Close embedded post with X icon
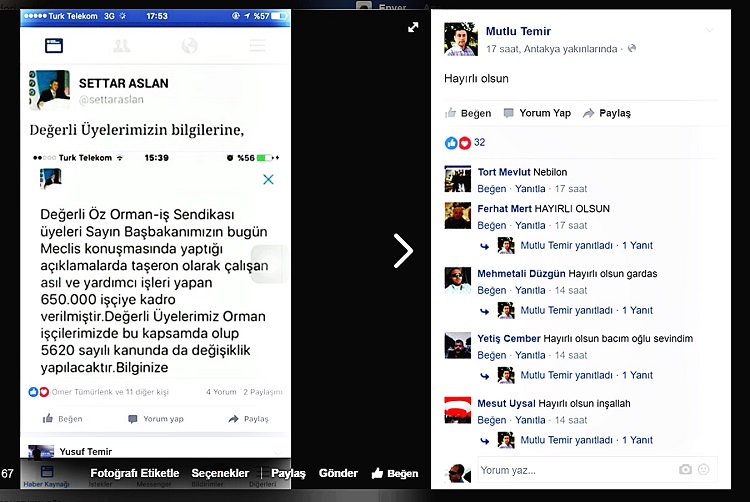 268,179
